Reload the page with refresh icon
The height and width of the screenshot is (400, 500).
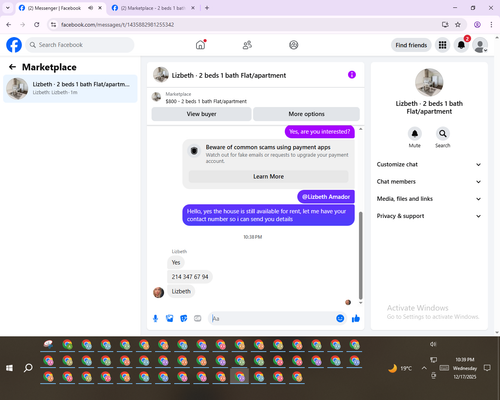[x=37, y=25]
